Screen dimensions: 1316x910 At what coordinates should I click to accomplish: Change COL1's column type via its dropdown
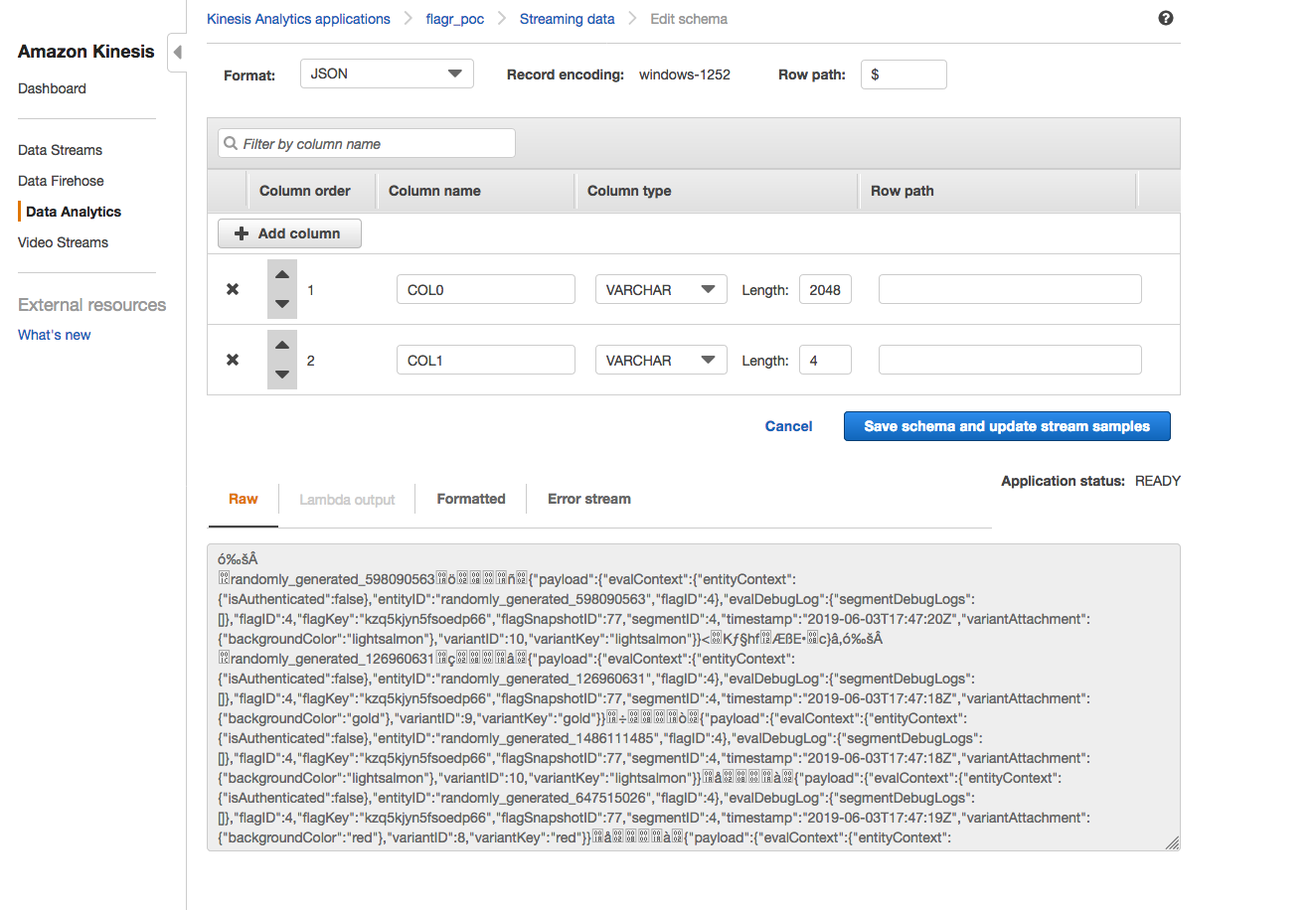[x=660, y=360]
